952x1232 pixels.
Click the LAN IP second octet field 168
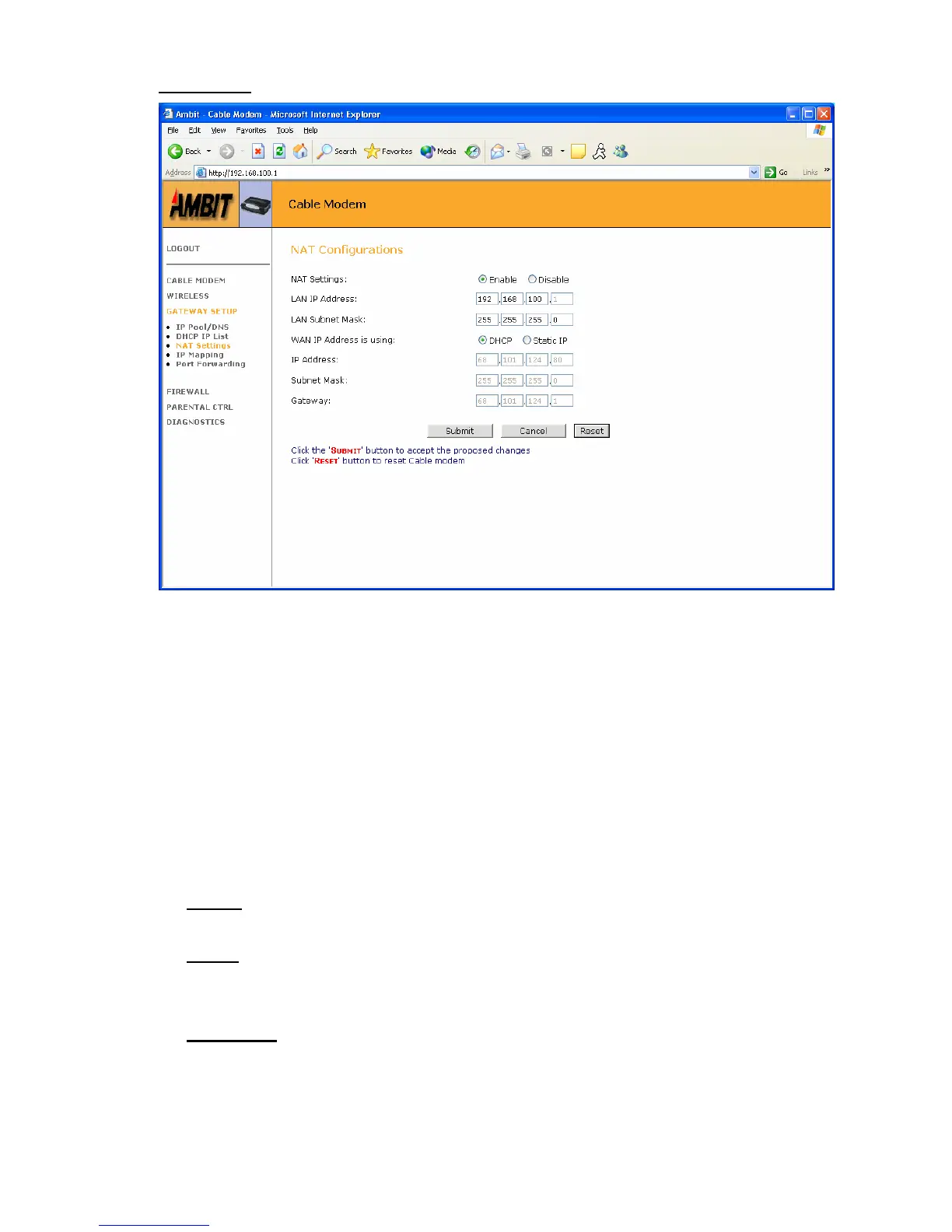tap(512, 299)
